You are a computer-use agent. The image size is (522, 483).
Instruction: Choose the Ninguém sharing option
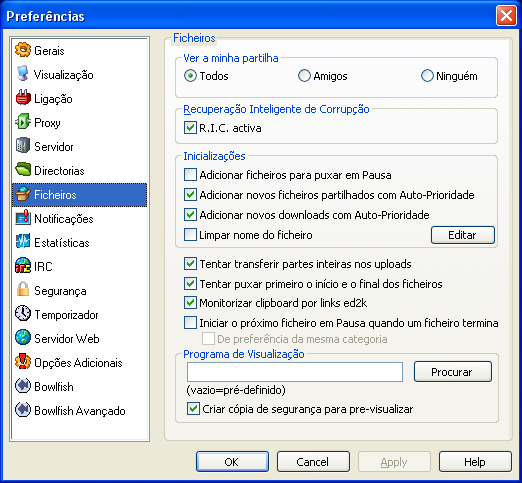[x=427, y=76]
